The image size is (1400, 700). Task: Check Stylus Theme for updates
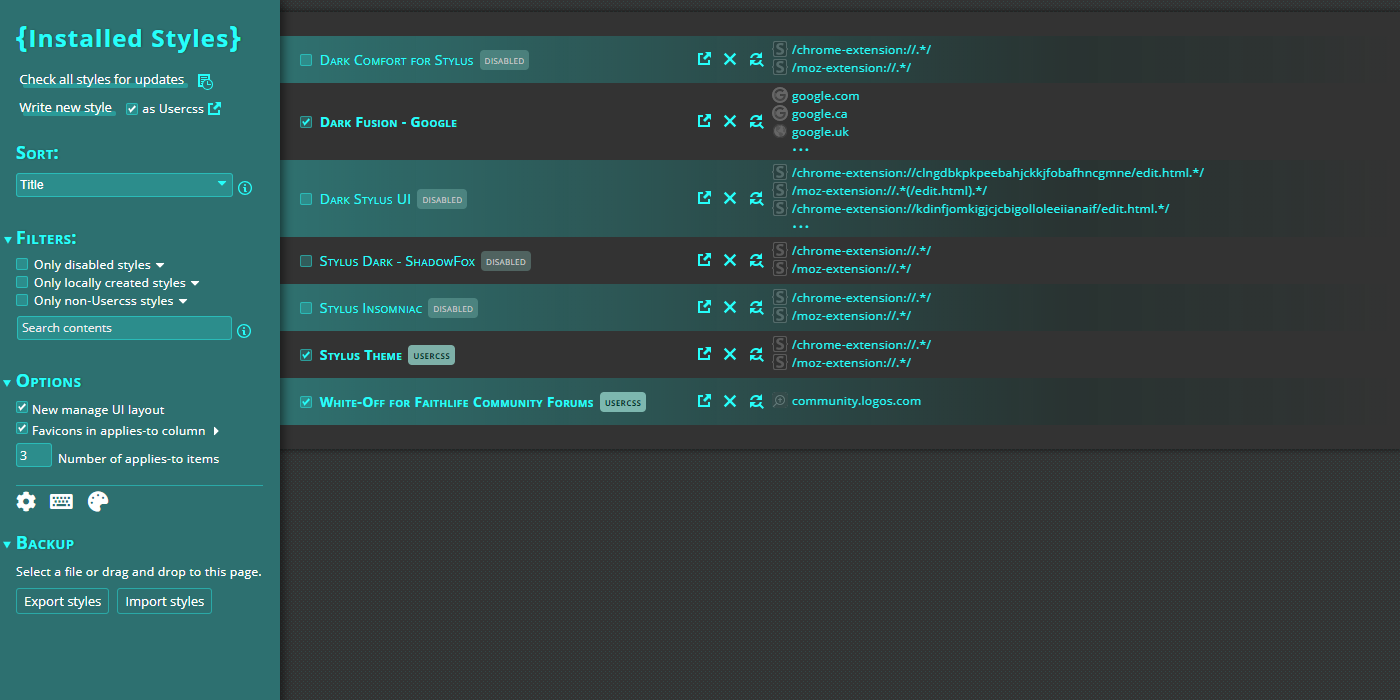pyautogui.click(x=756, y=354)
